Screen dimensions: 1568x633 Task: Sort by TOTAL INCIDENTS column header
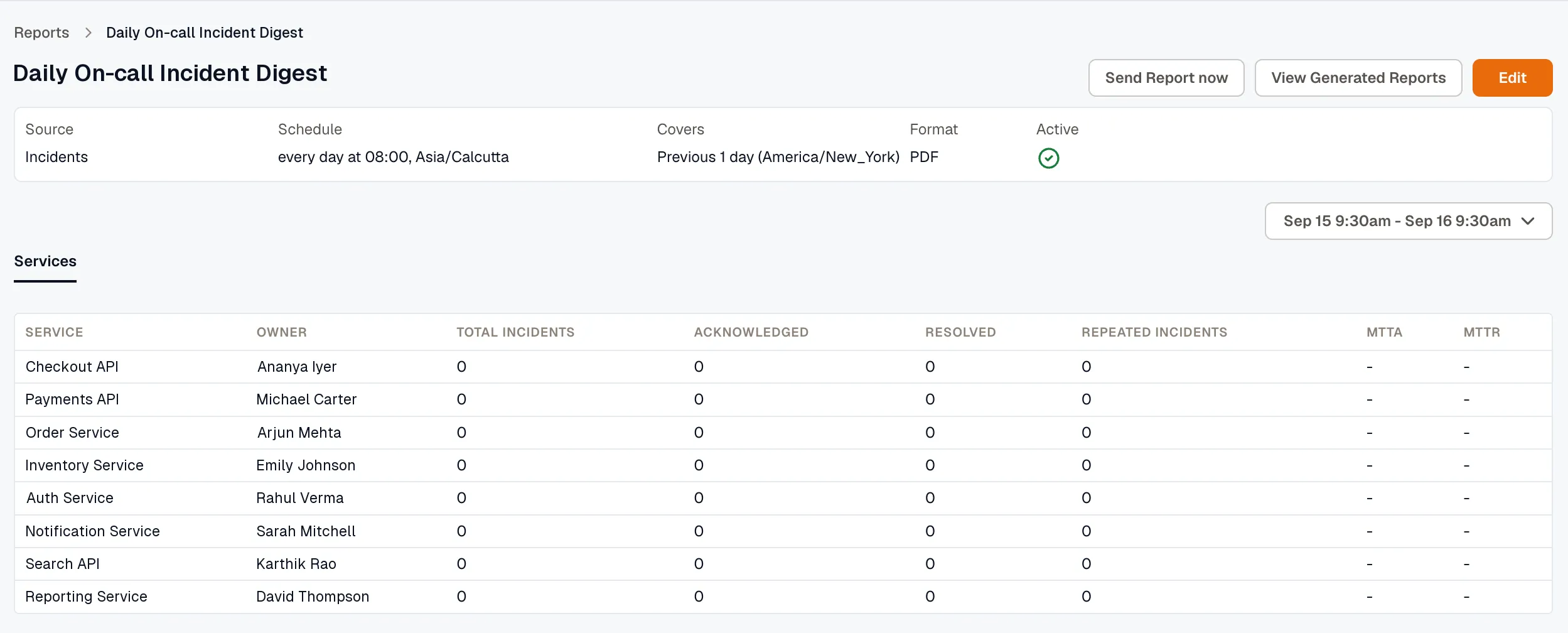click(x=515, y=332)
